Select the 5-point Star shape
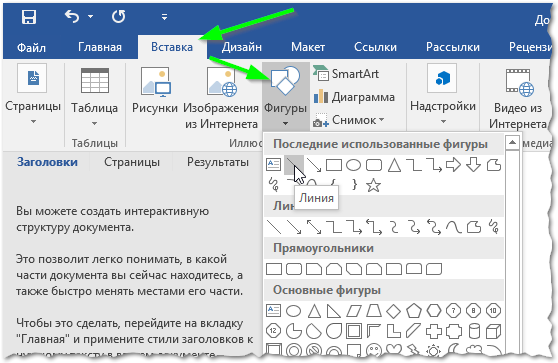 [x=373, y=185]
